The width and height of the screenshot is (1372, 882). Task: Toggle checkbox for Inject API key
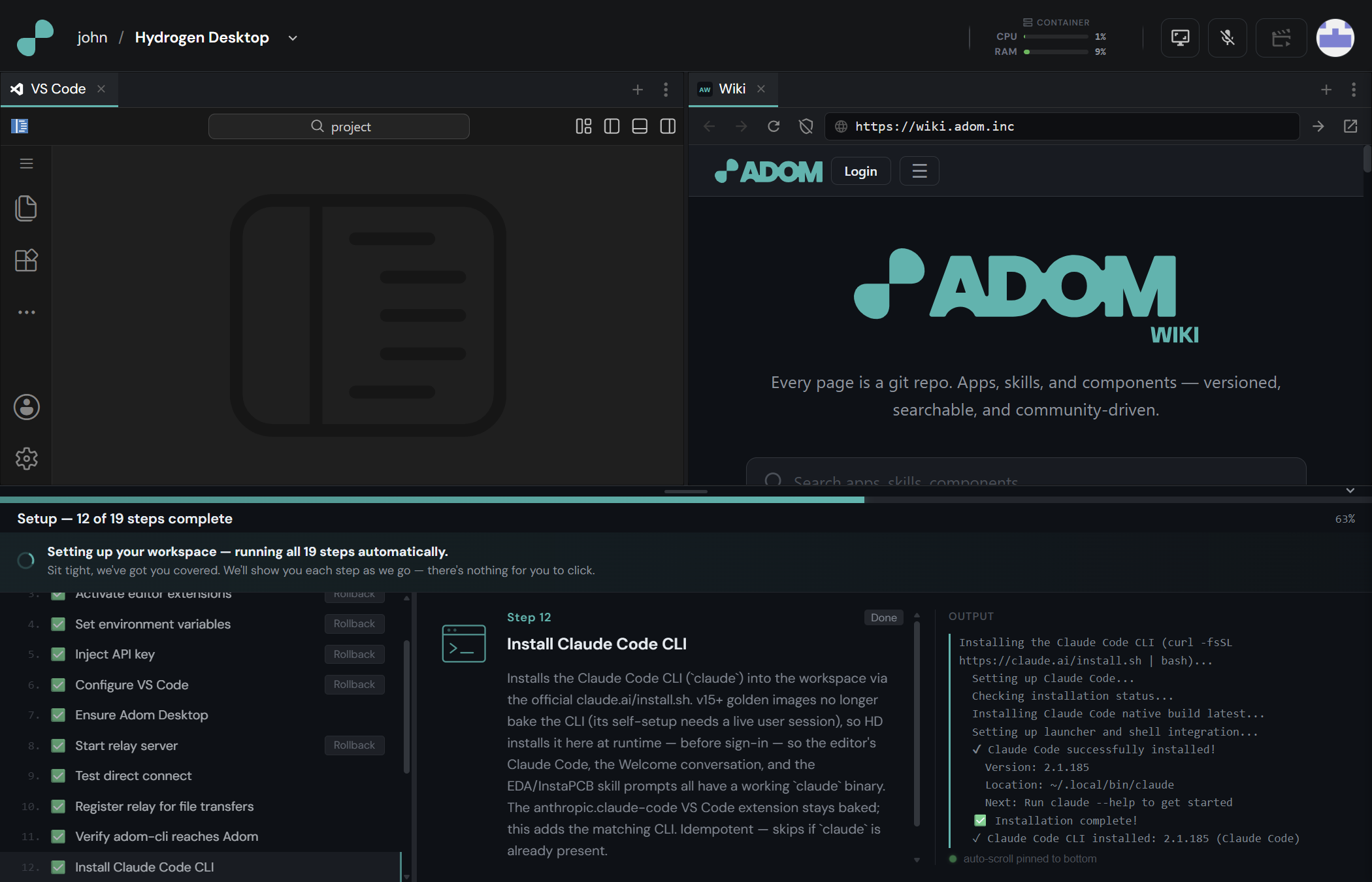(x=58, y=654)
